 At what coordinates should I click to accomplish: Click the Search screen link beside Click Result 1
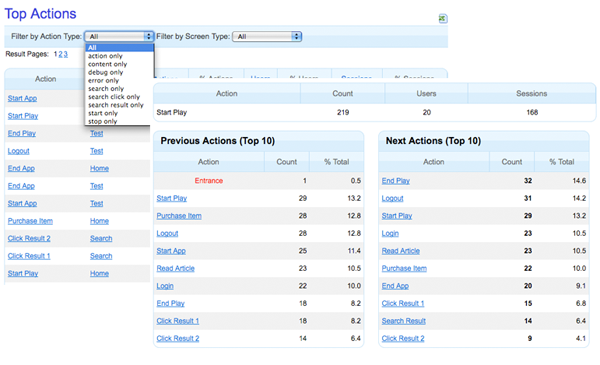coord(101,256)
